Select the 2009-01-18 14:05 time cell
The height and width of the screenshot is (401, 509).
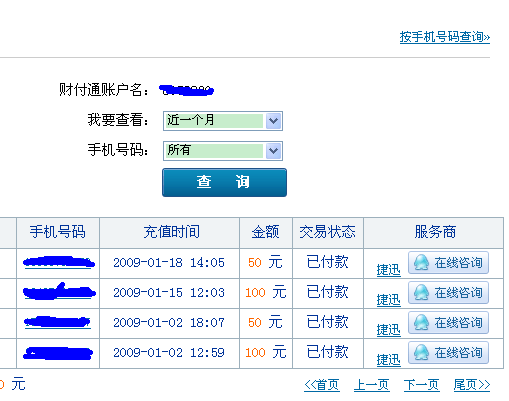click(169, 263)
